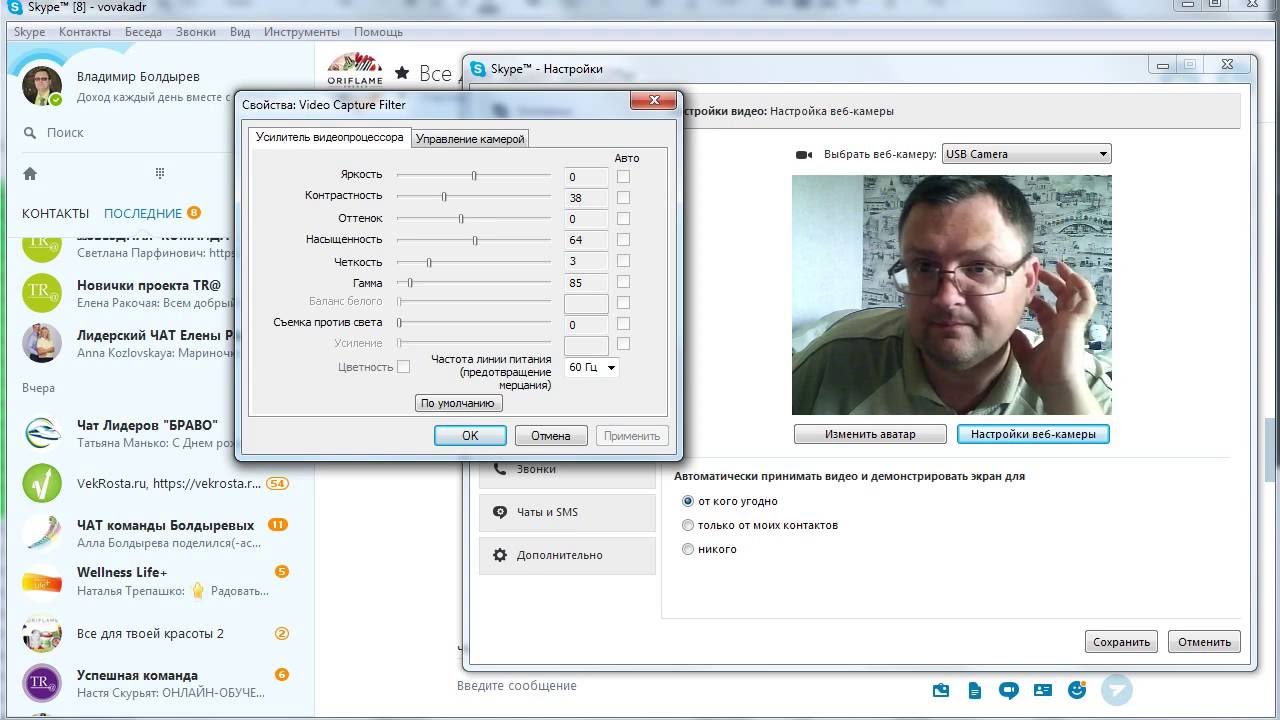Click the Изменить аватар button
This screenshot has height=720, width=1280.
tap(870, 434)
